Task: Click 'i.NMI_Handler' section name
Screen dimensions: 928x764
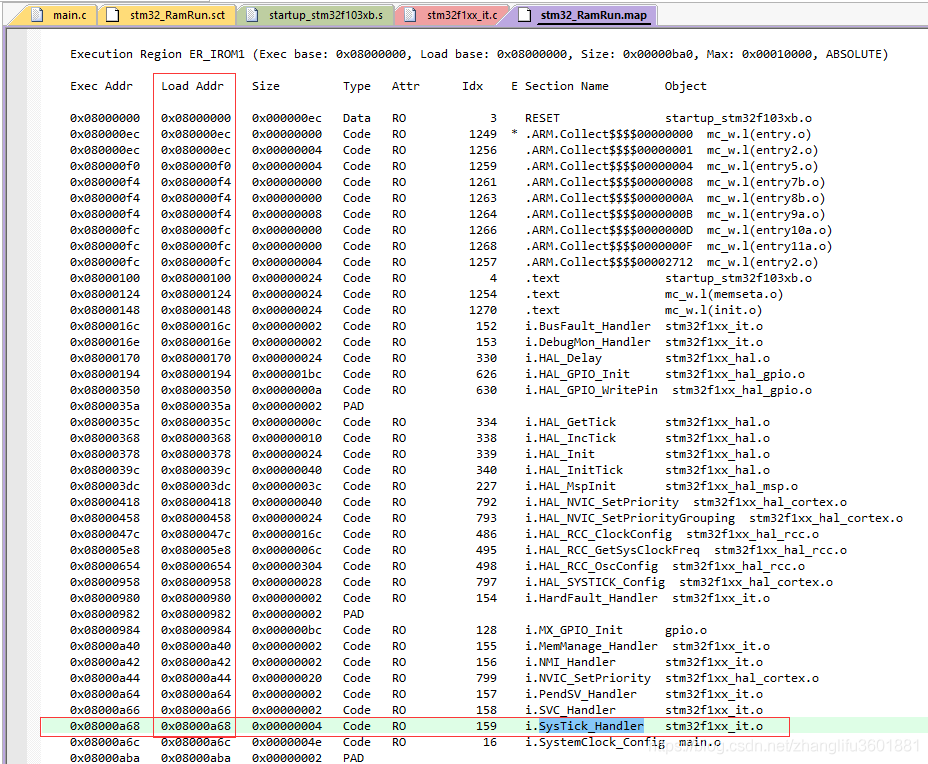Action: pos(570,661)
